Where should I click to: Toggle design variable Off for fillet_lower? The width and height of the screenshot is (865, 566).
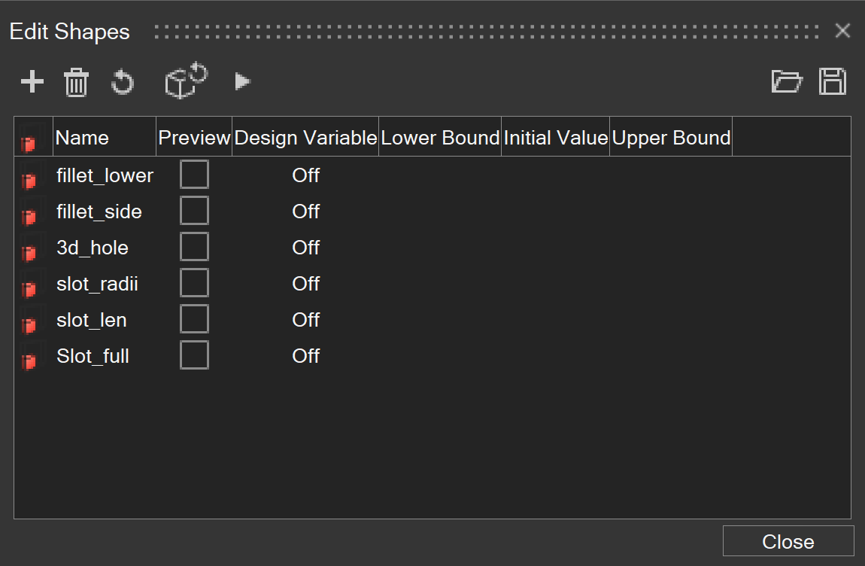click(306, 175)
